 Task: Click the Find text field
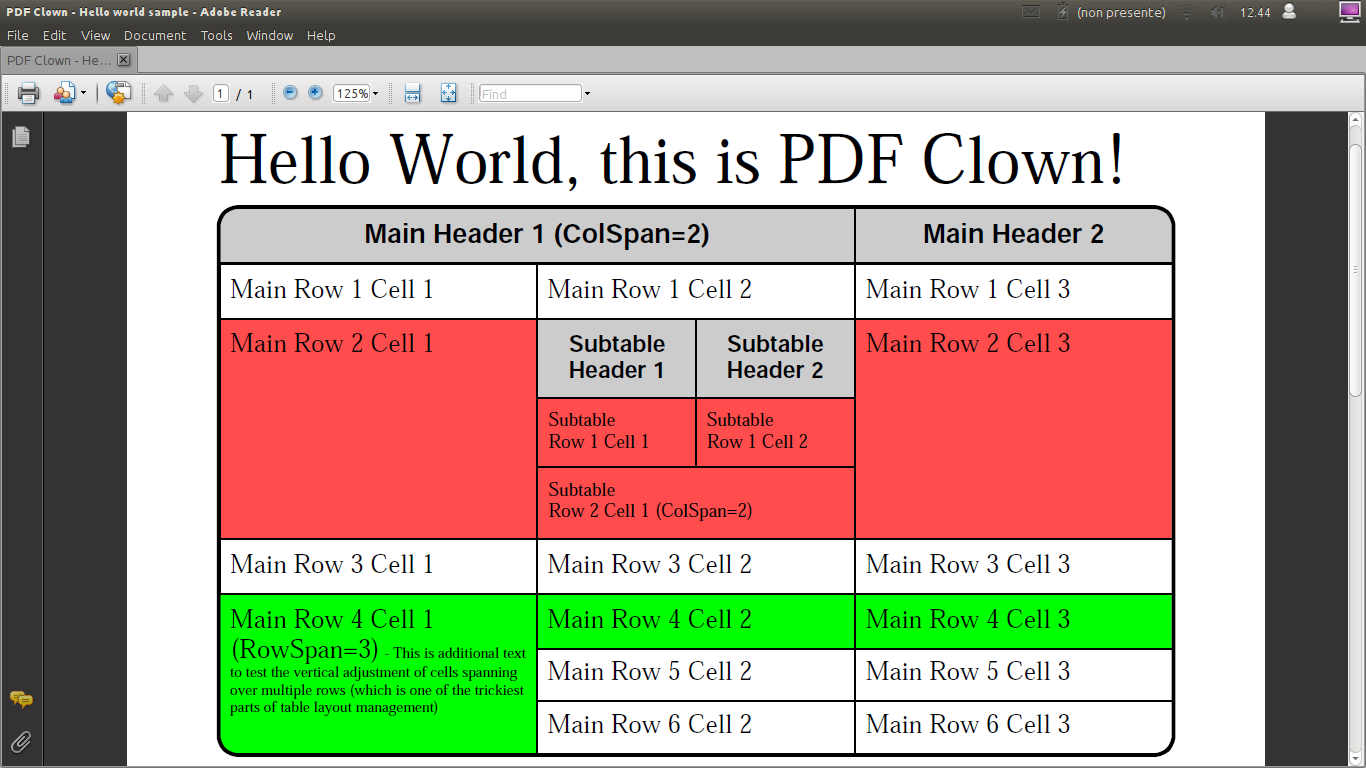pos(530,94)
